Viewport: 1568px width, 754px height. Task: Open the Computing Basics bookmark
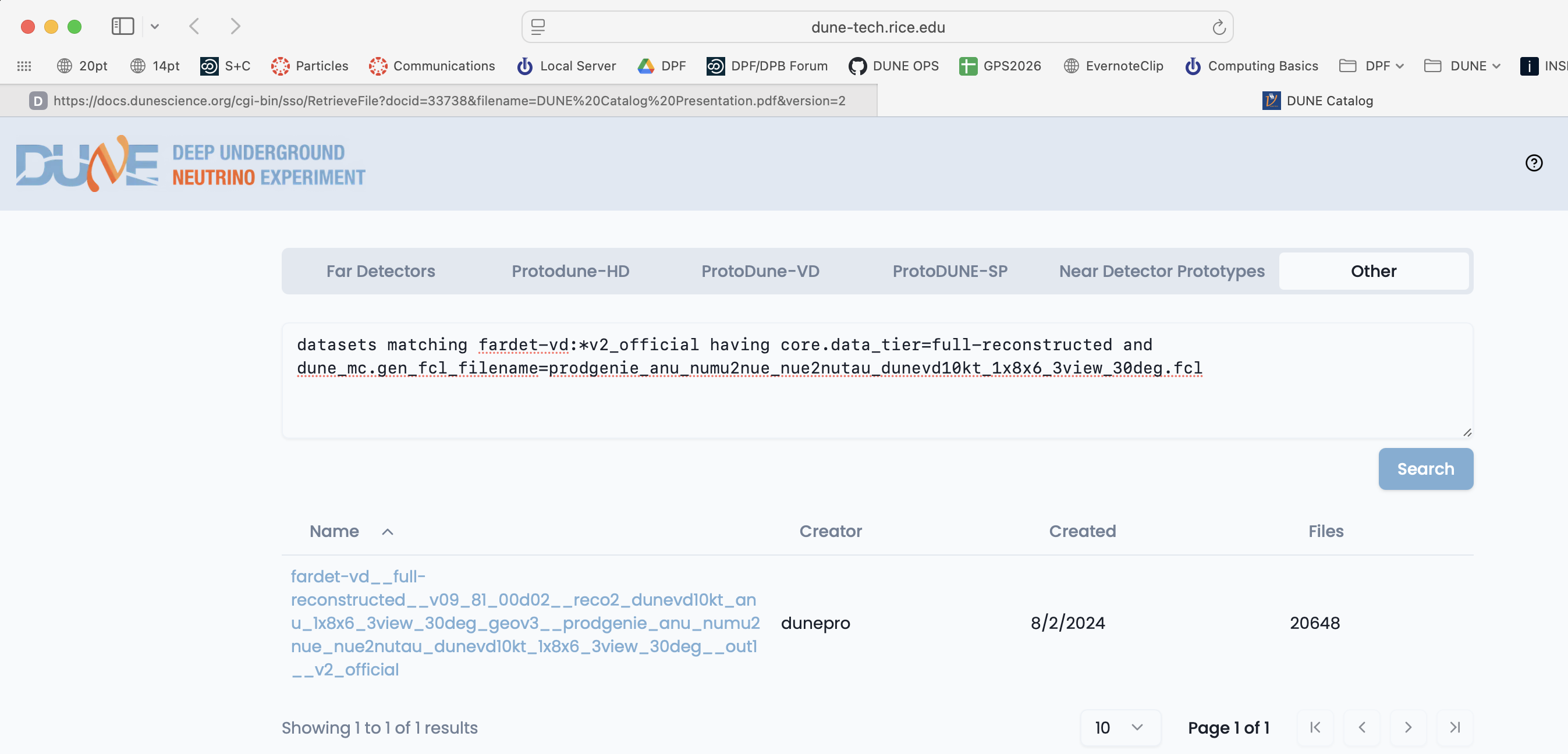click(x=1250, y=66)
